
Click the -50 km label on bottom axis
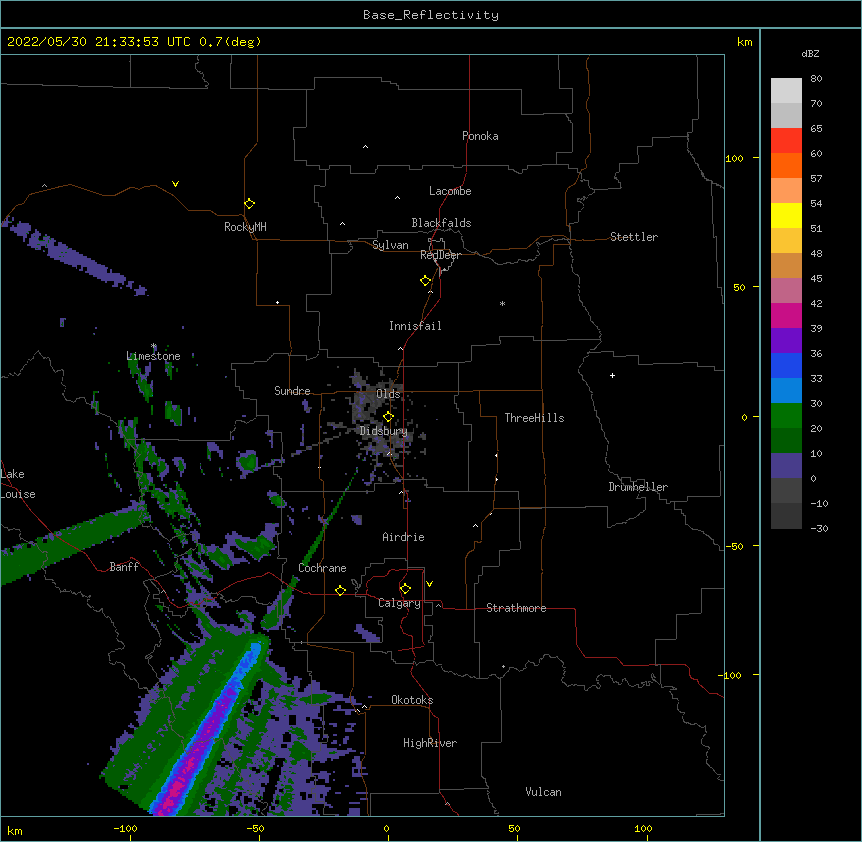tap(255, 828)
